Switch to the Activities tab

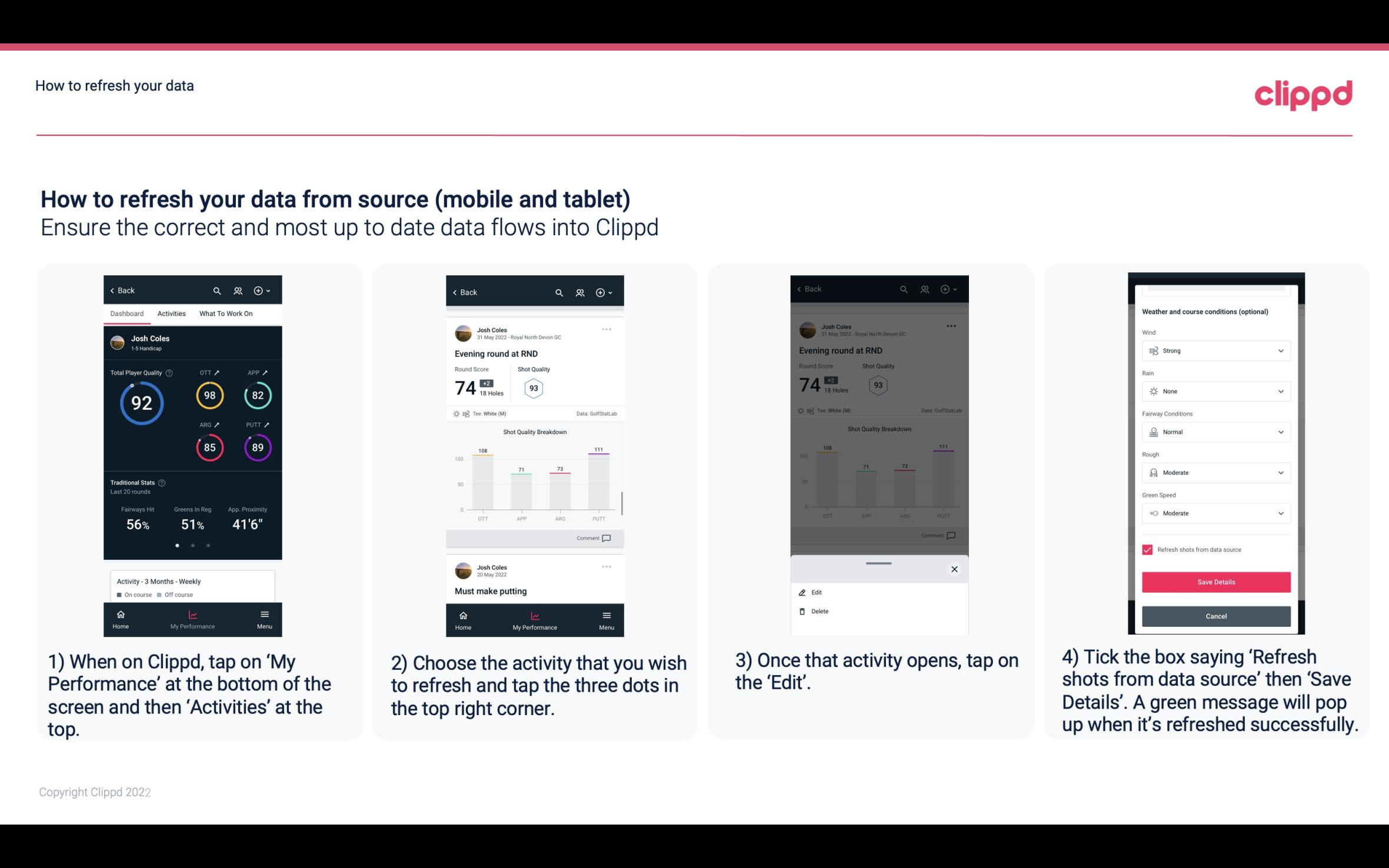(171, 313)
